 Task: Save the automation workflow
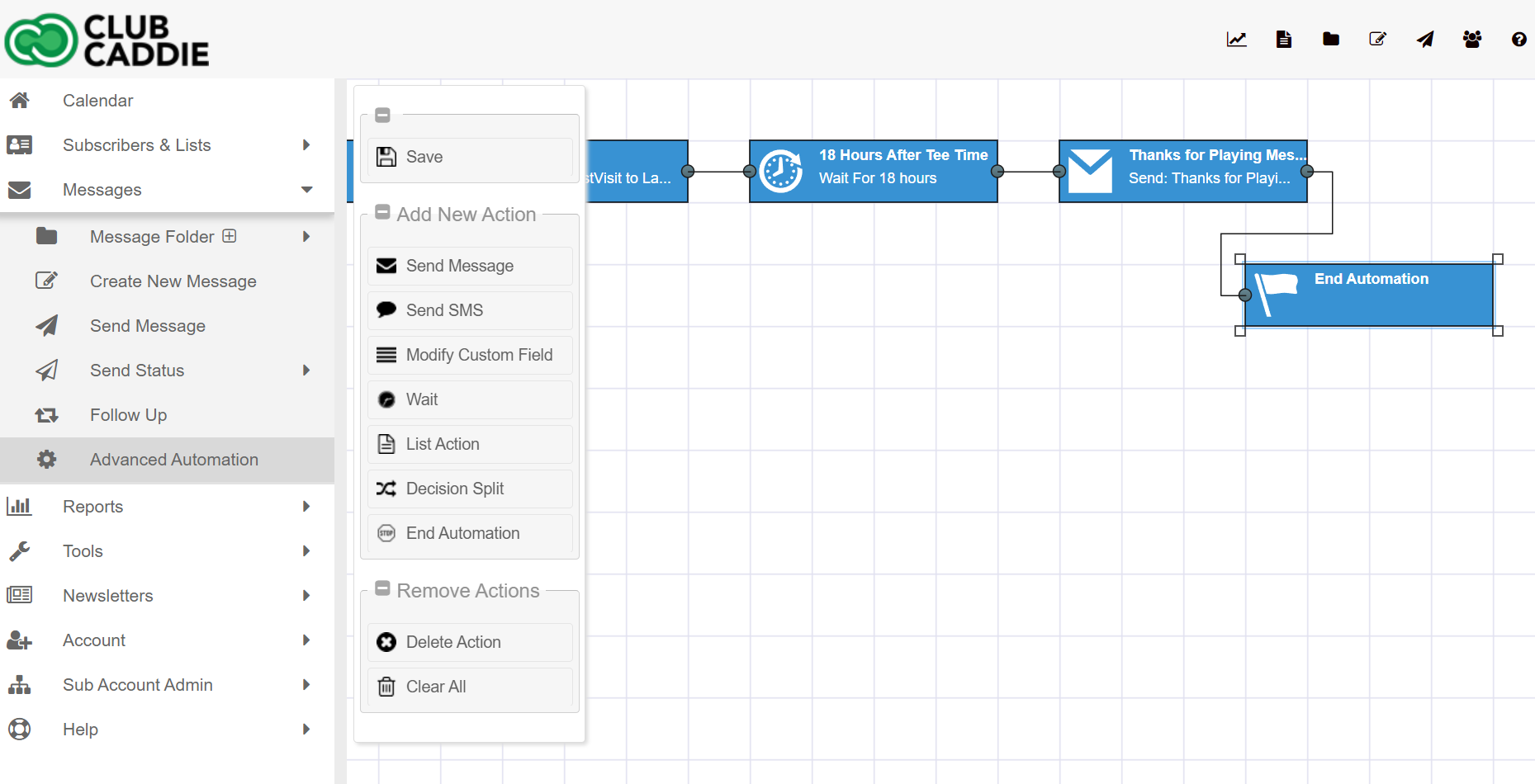470,157
